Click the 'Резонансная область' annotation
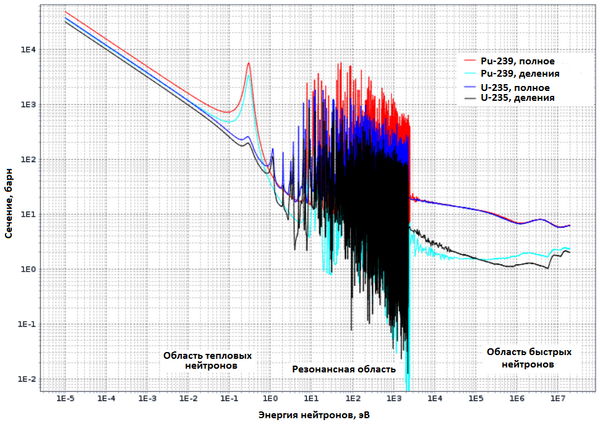The image size is (600, 425). (344, 369)
